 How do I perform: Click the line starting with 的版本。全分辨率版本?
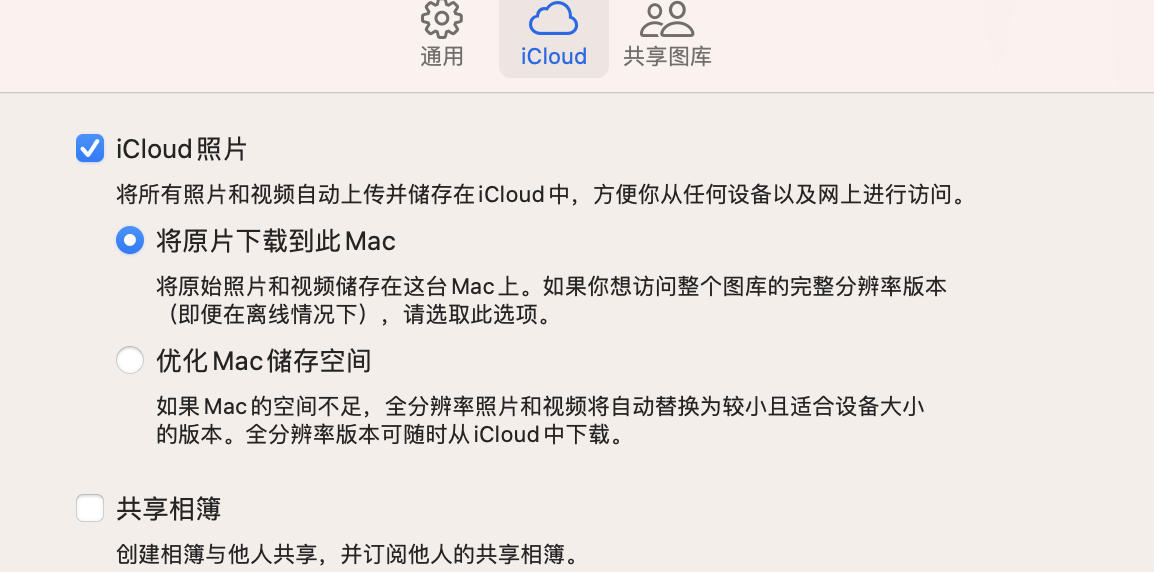(391, 435)
